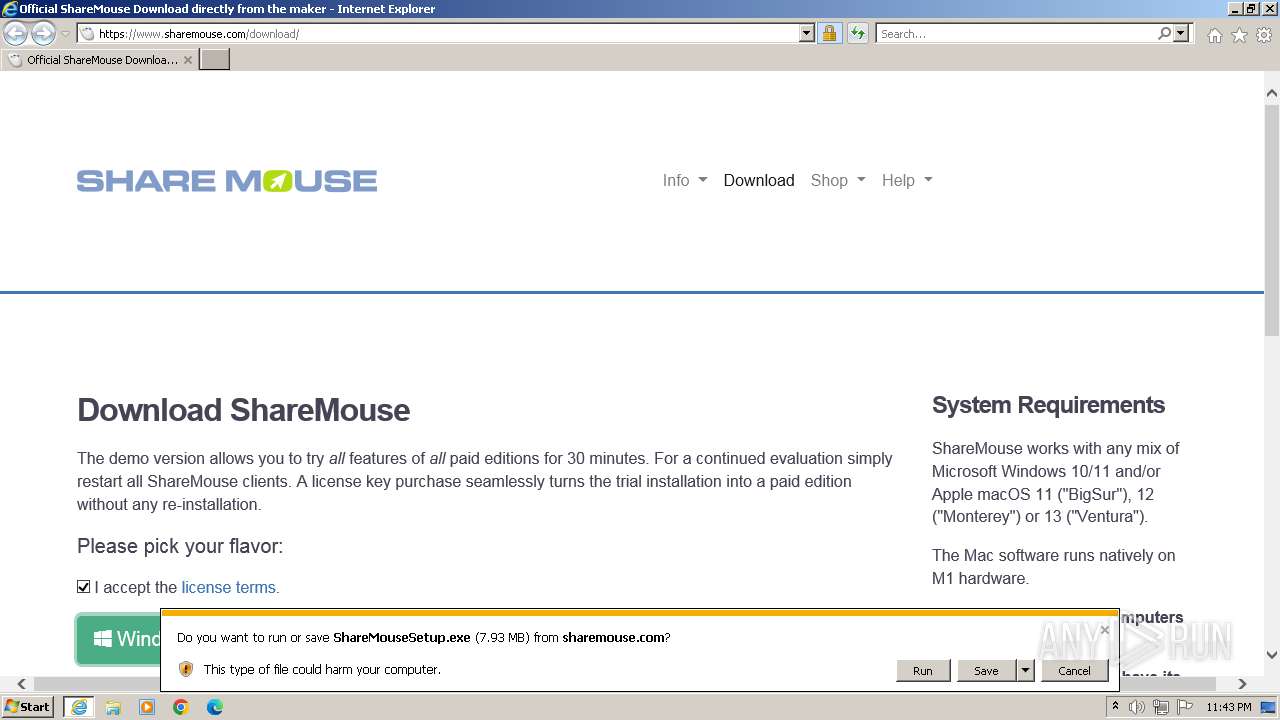Click the security lock icon
This screenshot has height=720, width=1280.
829,33
